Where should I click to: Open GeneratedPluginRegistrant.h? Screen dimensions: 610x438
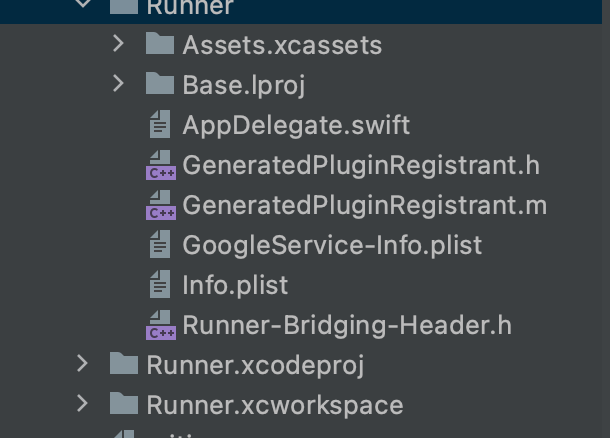[x=361, y=166]
